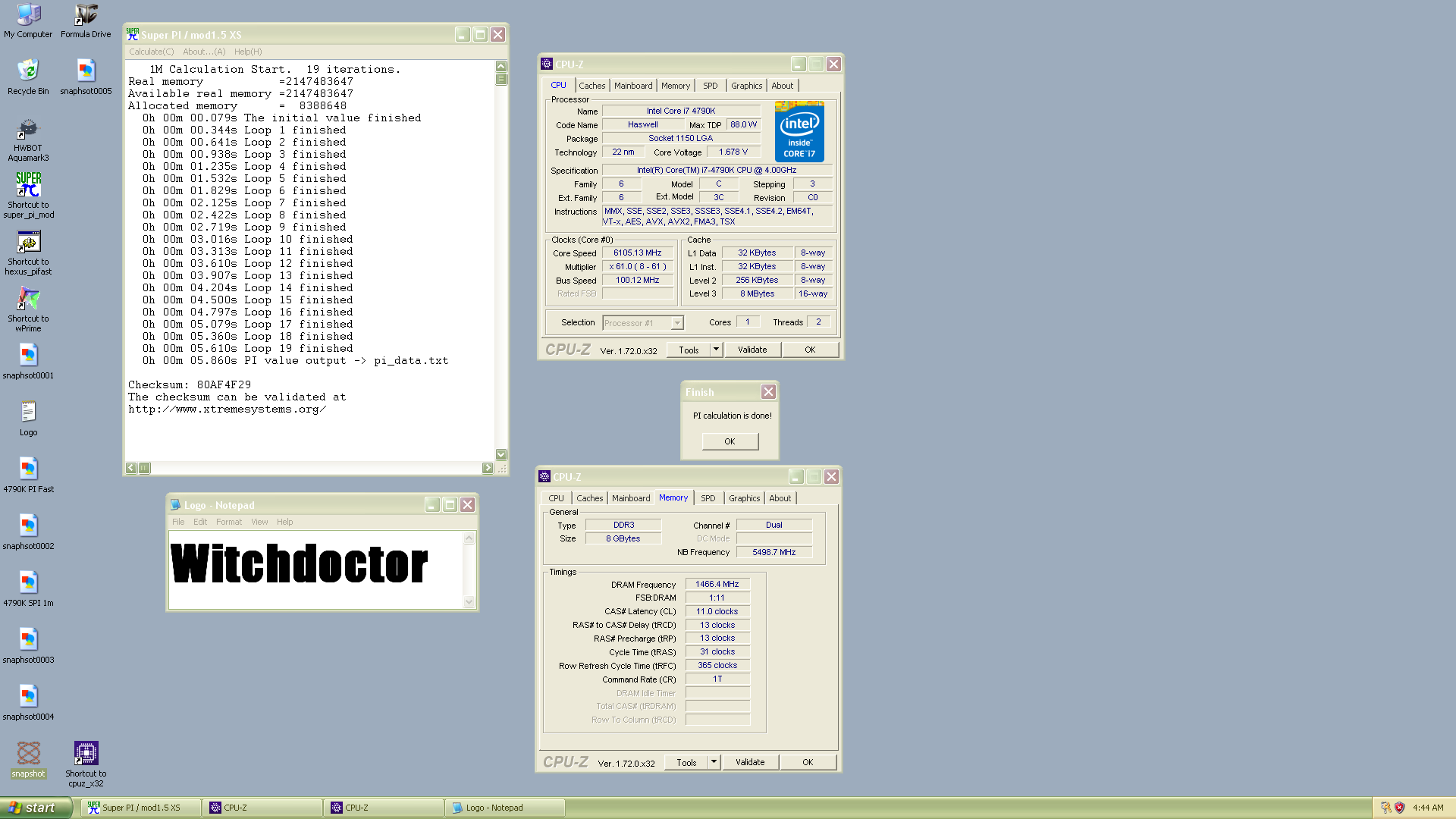
Task: Click the Core Speed value field
Action: [638, 253]
